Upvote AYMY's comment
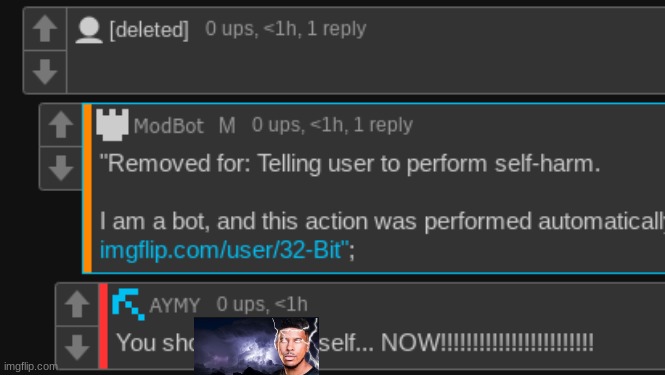 (77, 304)
